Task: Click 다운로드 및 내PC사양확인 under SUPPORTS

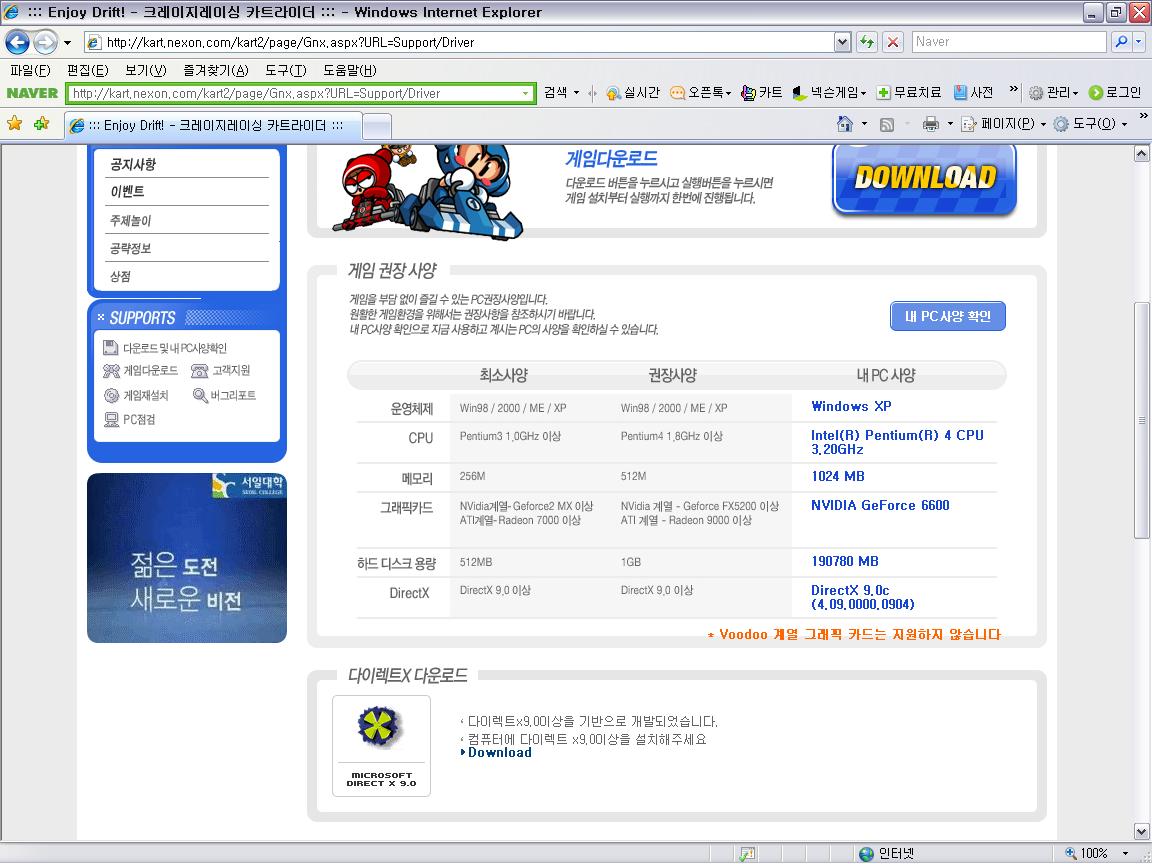Action: 165,348
